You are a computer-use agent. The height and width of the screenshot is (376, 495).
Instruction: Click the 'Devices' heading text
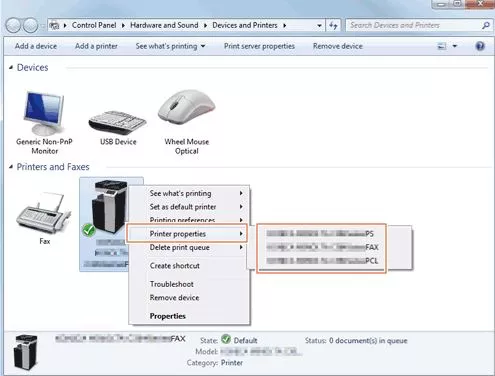pos(32,68)
